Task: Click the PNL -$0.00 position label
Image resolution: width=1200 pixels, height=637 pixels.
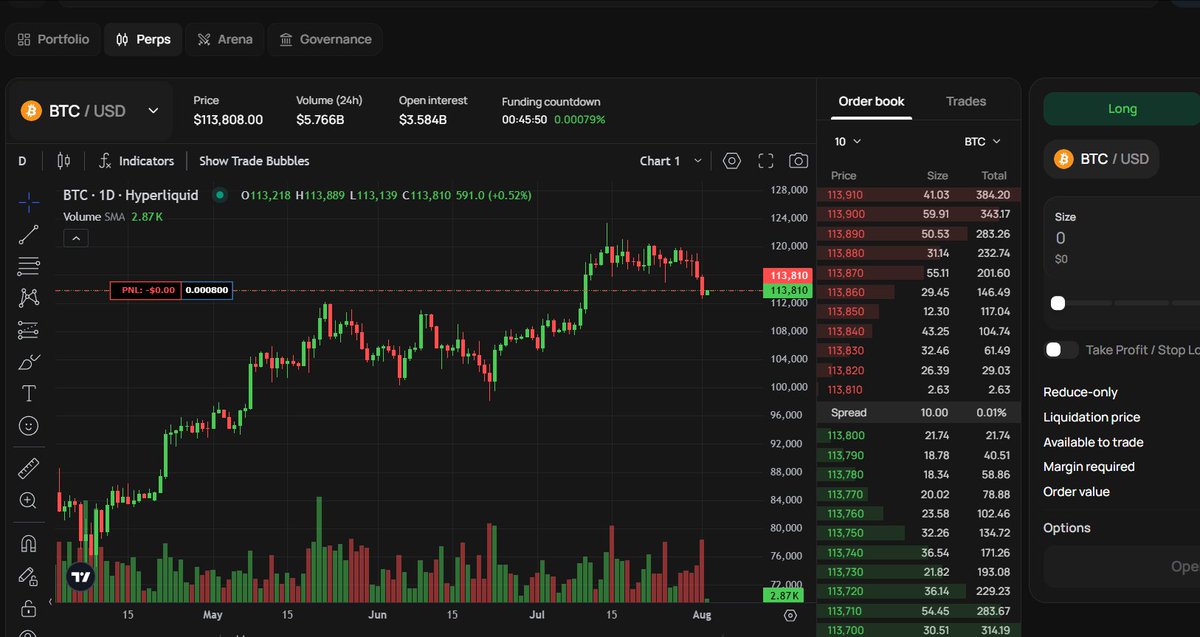Action: (146, 290)
